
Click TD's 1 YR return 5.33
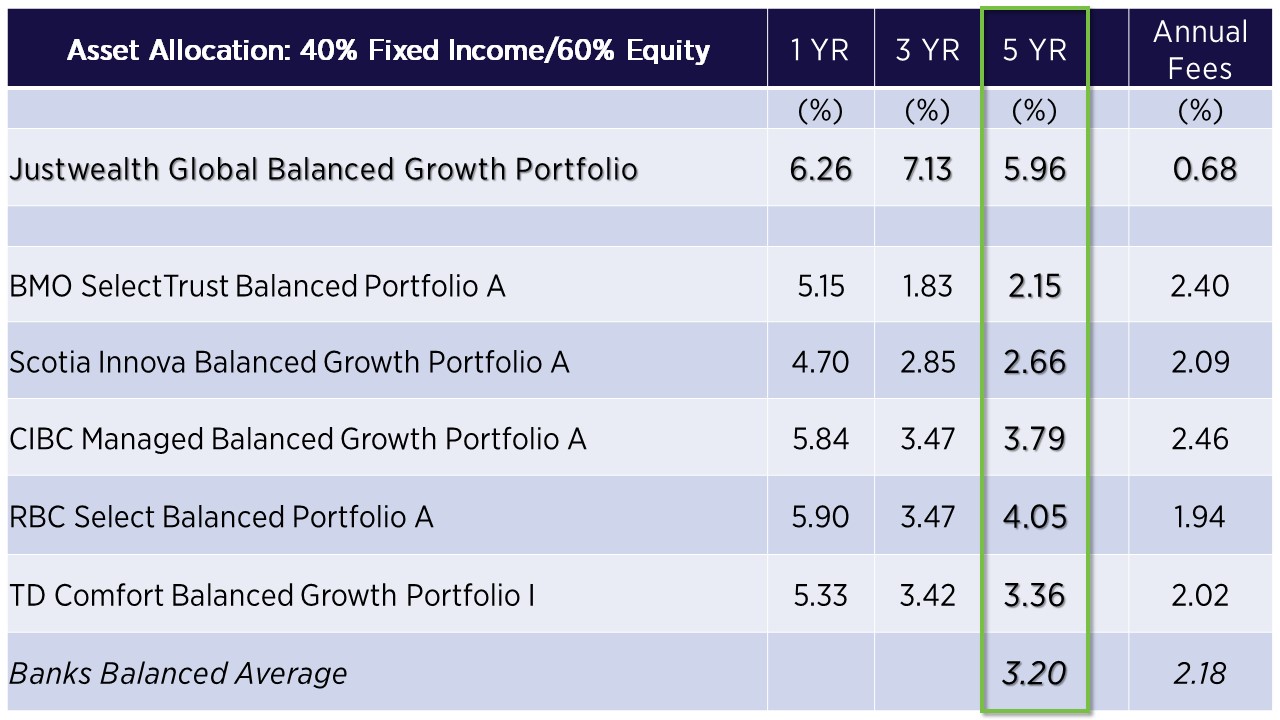pyautogui.click(x=820, y=596)
